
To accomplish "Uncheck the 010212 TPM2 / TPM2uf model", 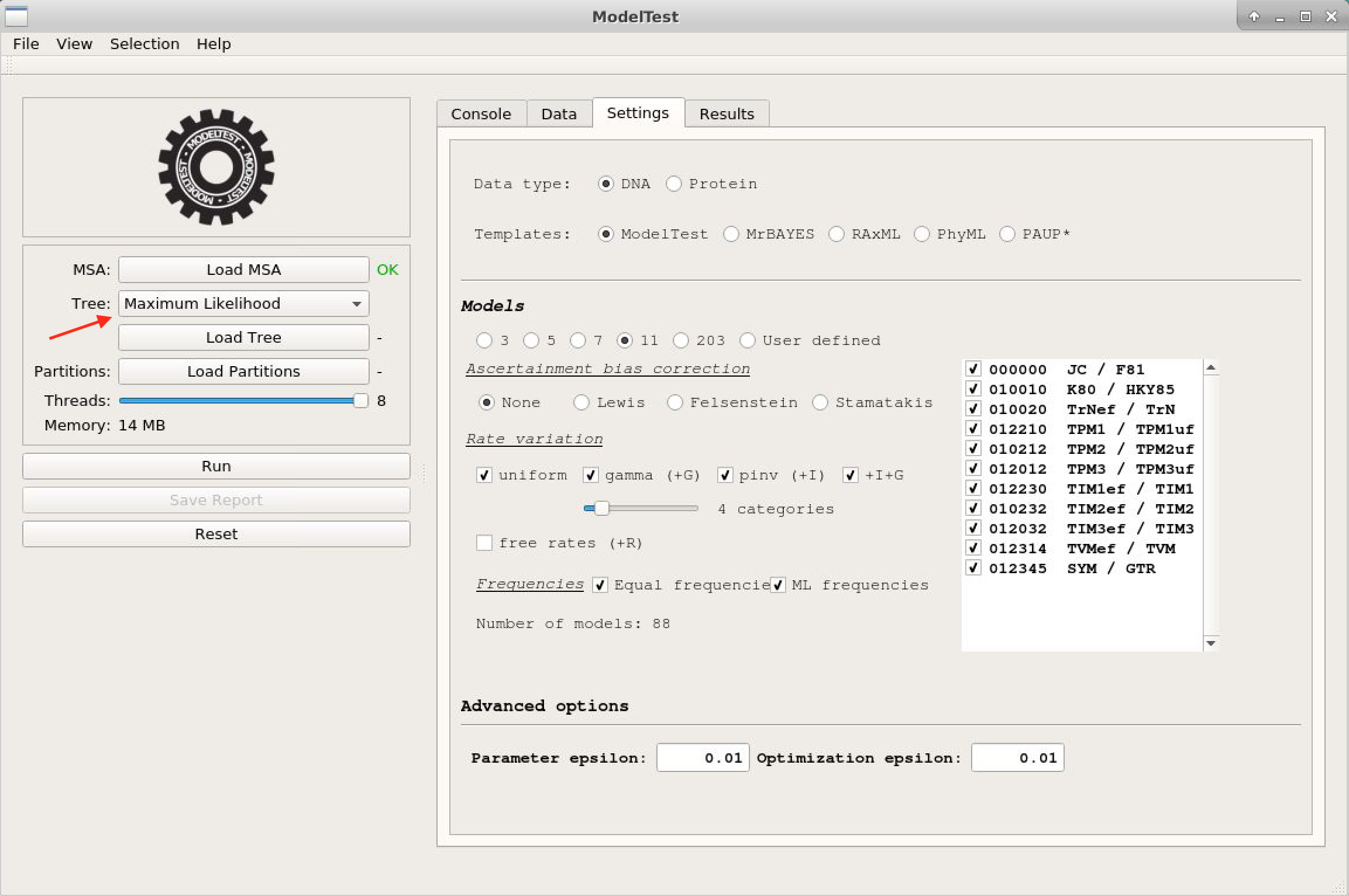I will 973,449.
